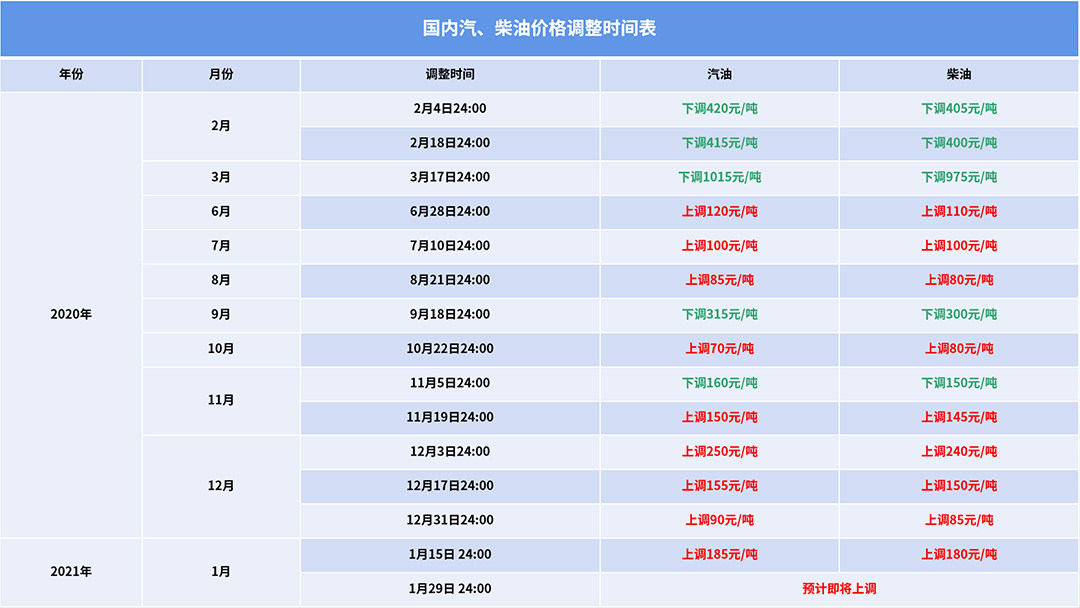This screenshot has height=608, width=1080.
Task: Select the 柴油 column header
Action: pyautogui.click(x=959, y=74)
